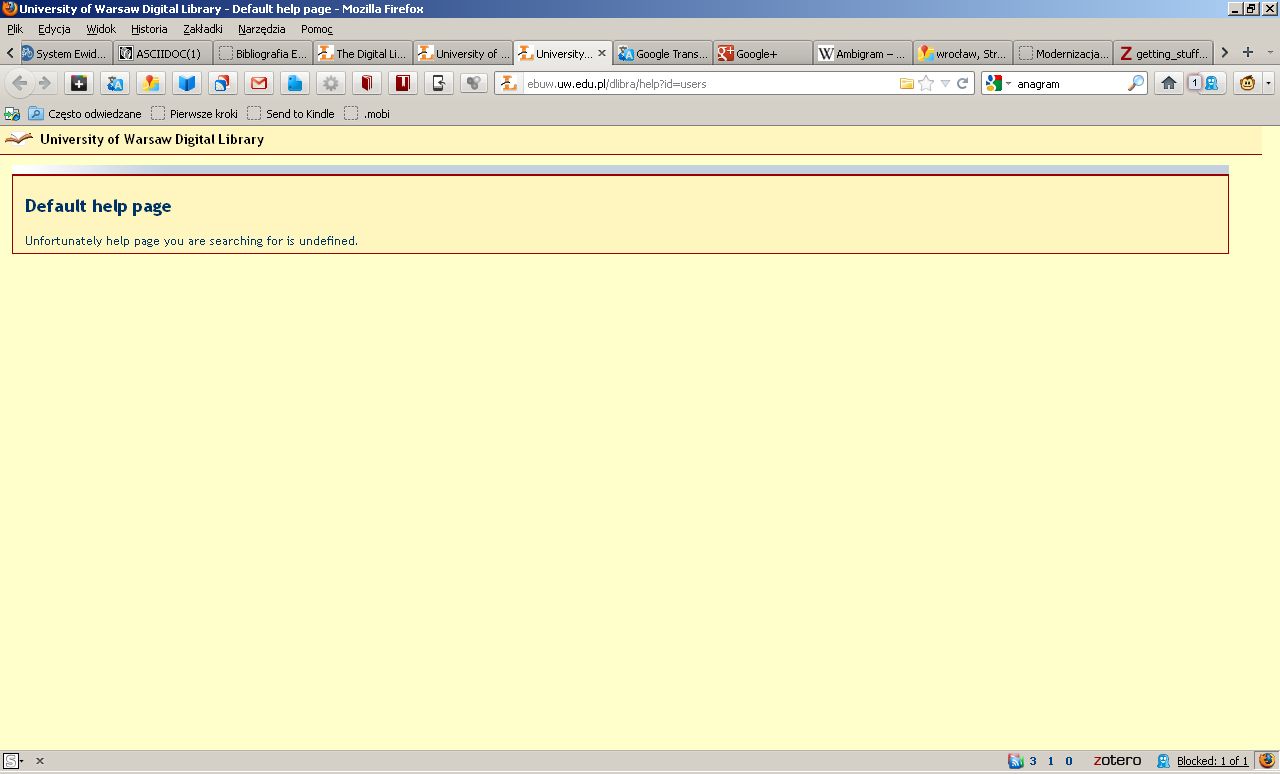The image size is (1280, 774).
Task: Go to home page with the house icon
Action: tap(1168, 83)
